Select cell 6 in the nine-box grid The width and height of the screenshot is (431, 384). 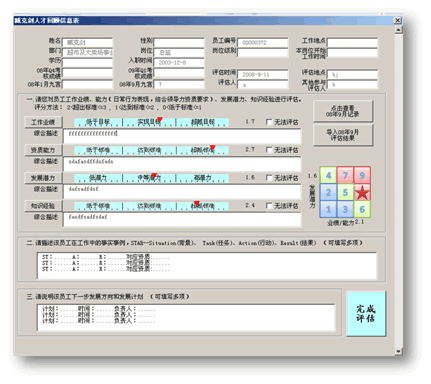tap(362, 209)
